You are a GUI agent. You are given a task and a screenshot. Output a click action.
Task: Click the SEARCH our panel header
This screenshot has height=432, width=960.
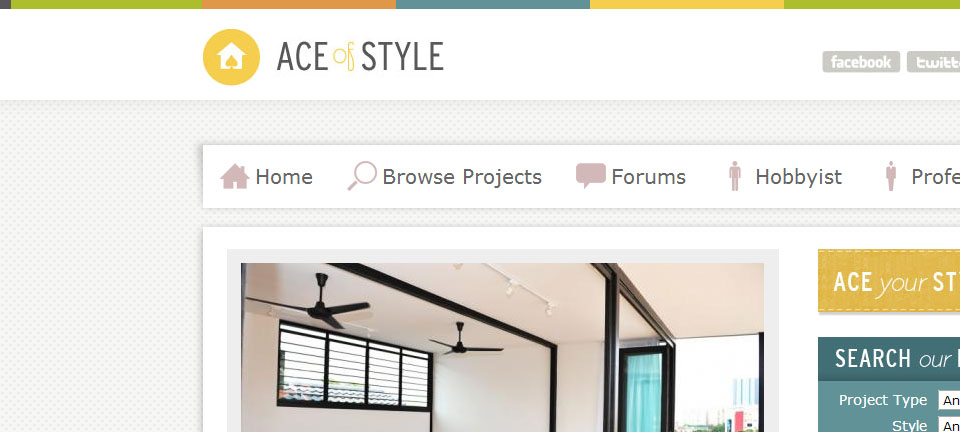pyautogui.click(x=889, y=359)
